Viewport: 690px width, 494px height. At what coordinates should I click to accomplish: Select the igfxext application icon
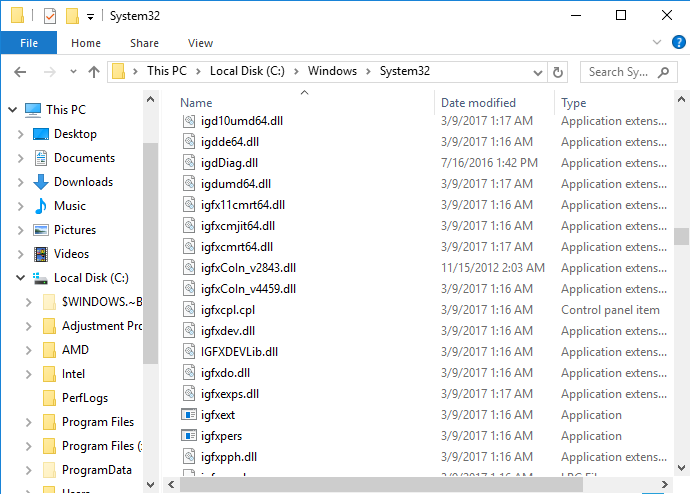click(189, 414)
